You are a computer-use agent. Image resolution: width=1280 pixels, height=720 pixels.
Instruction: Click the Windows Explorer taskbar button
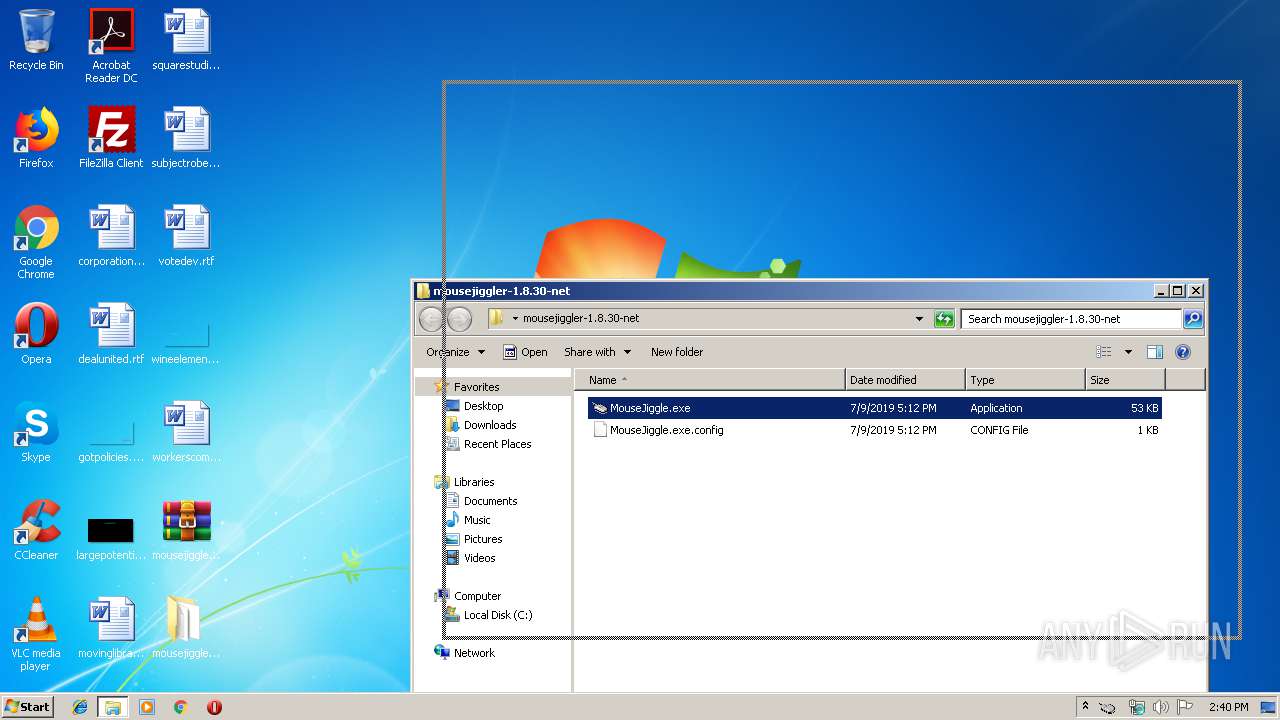pyautogui.click(x=113, y=707)
